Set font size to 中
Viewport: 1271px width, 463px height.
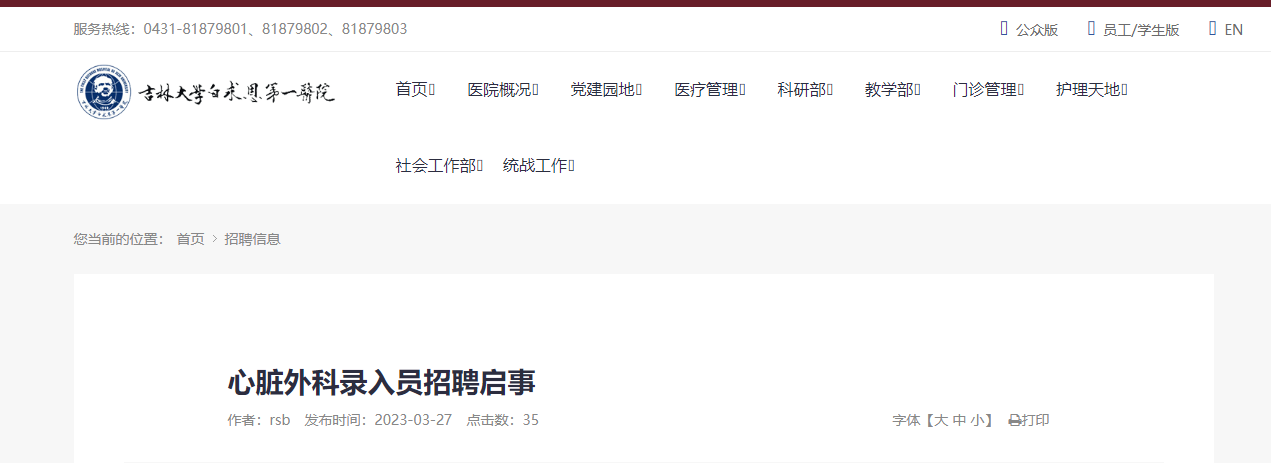click(959, 421)
